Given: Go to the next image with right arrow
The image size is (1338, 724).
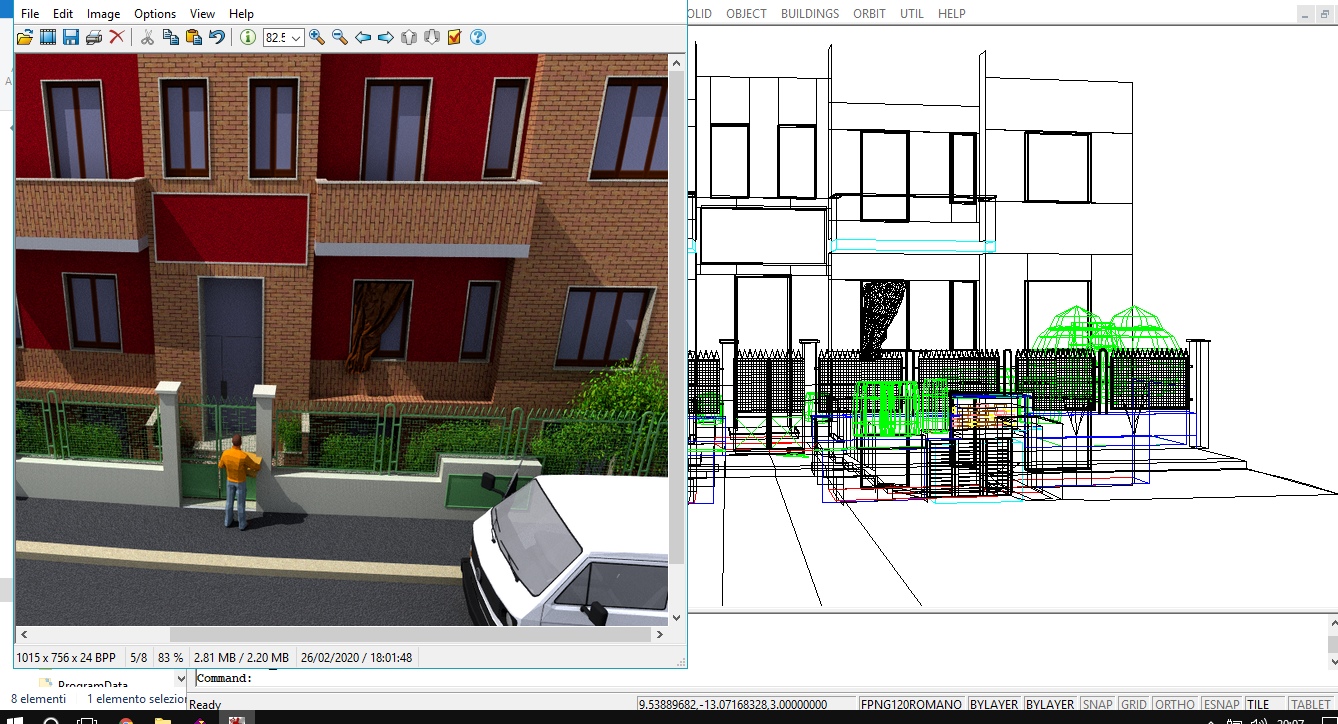Looking at the screenshot, I should pos(385,37).
